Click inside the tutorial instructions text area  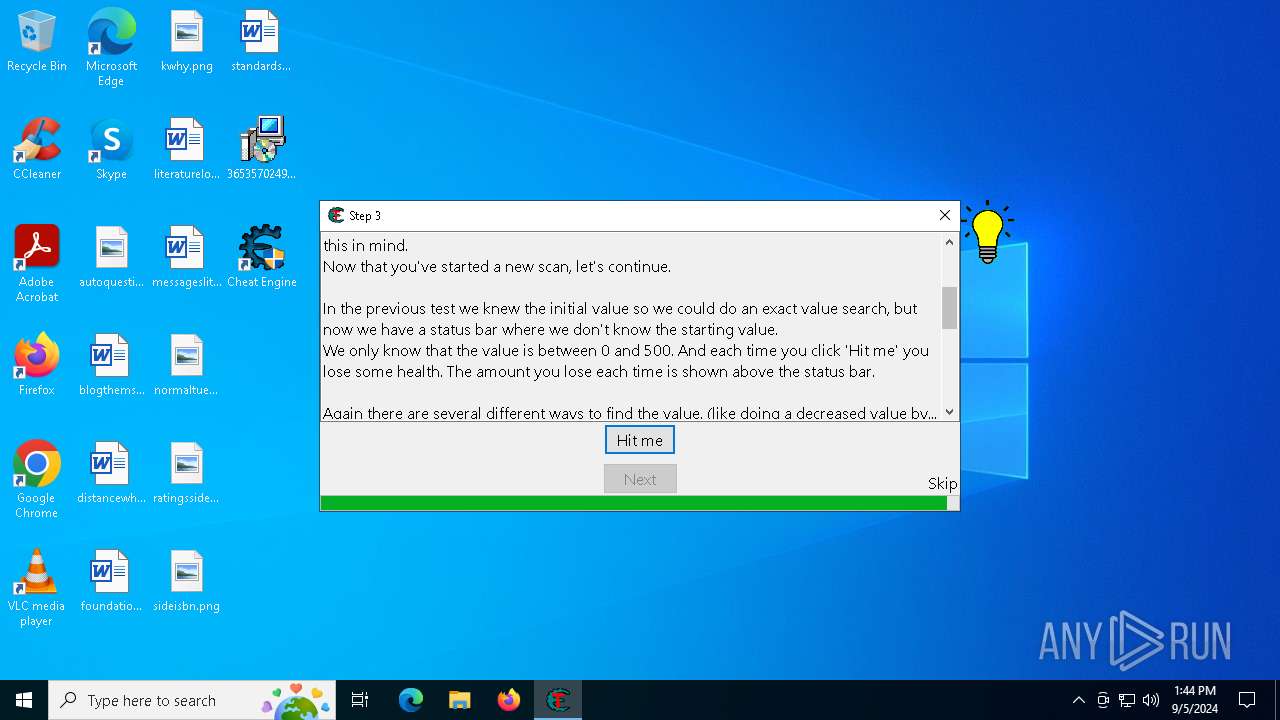pyautogui.click(x=631, y=327)
